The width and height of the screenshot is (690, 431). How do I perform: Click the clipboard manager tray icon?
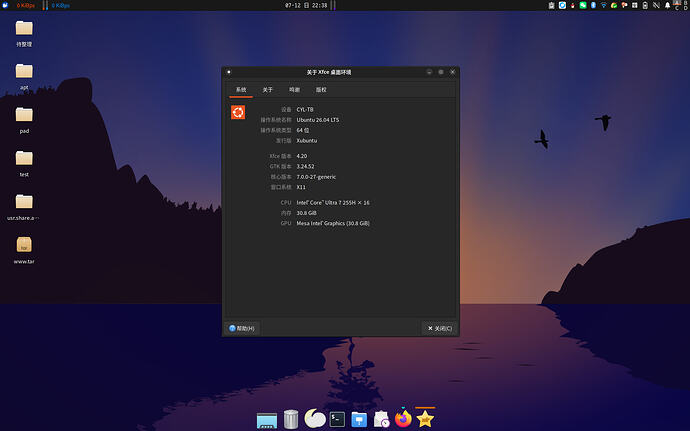551,5
